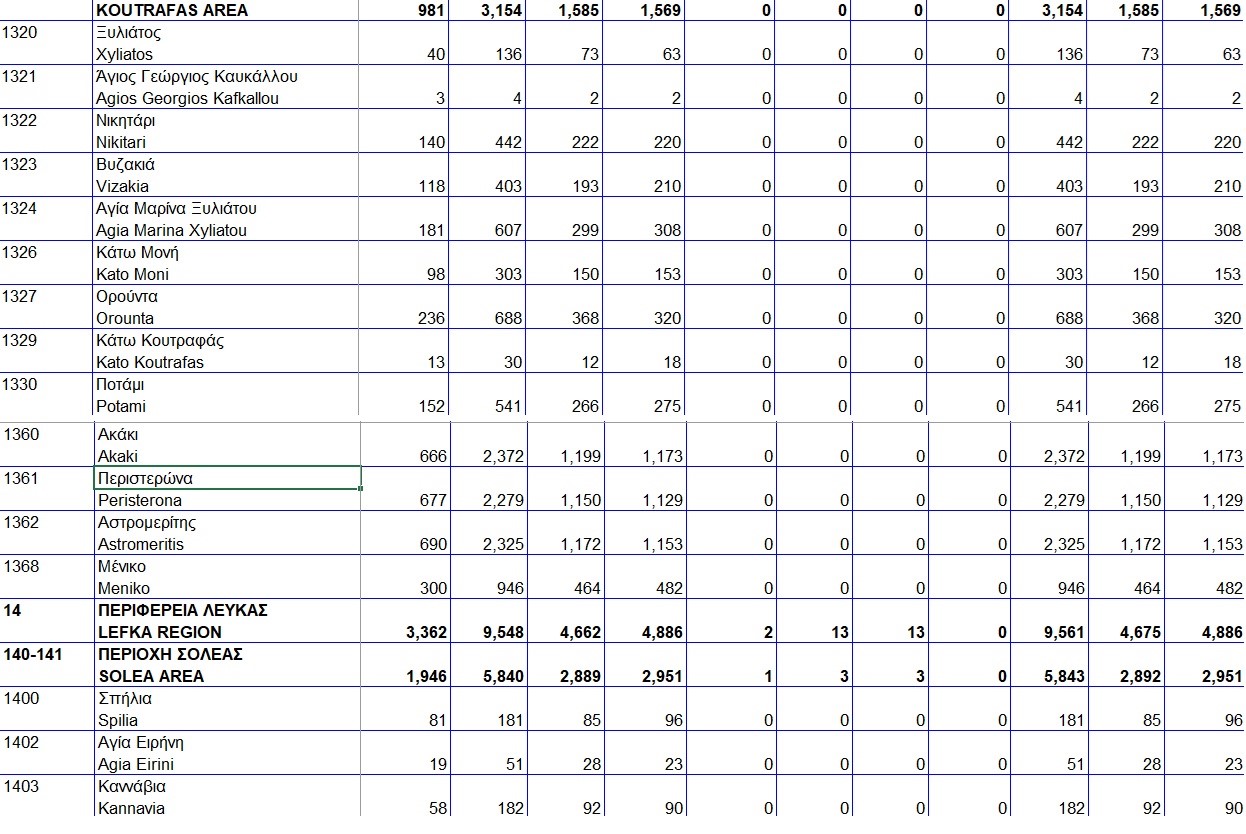Select the cell containing 981
This screenshot has height=834, width=1246.
(x=429, y=10)
